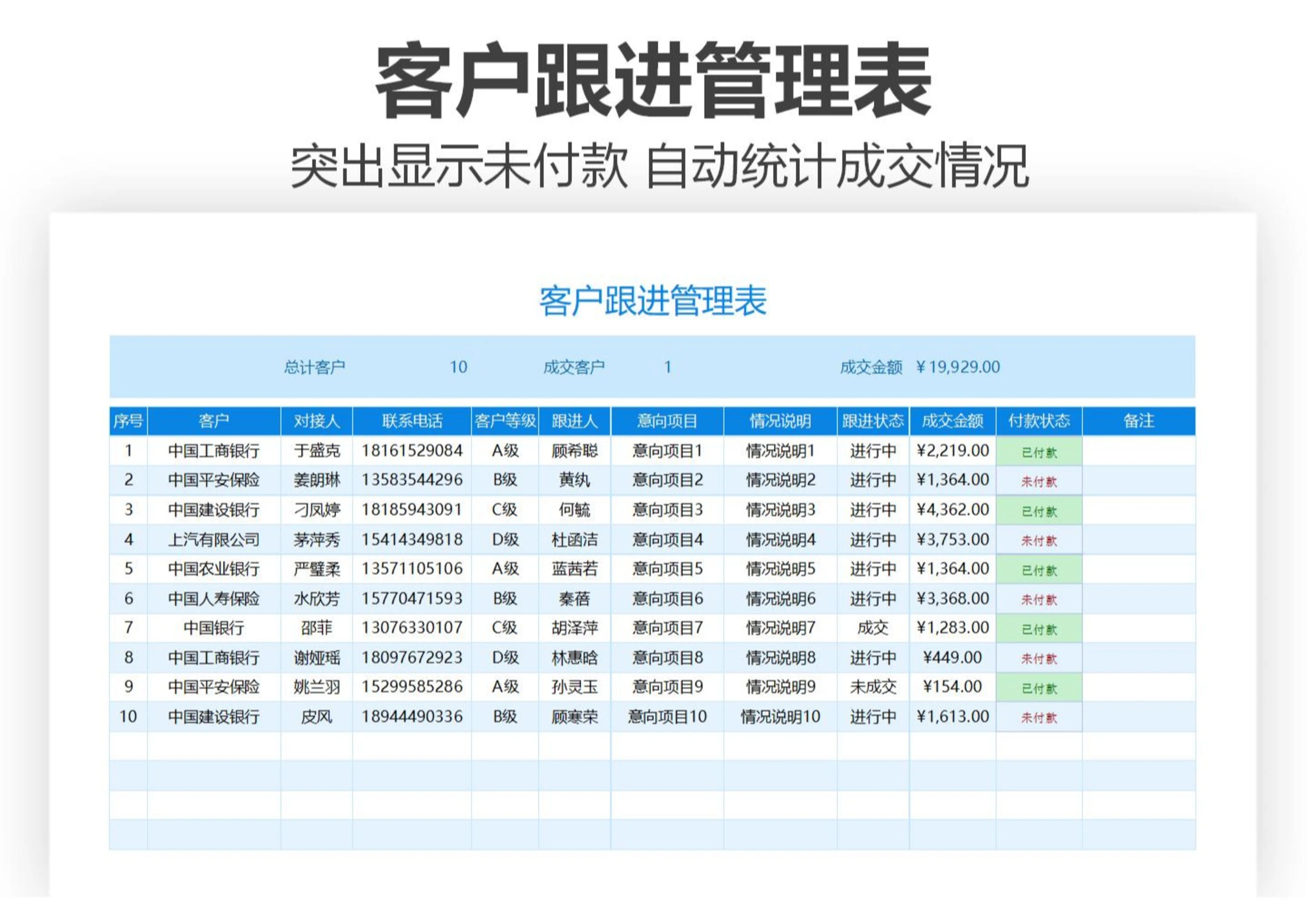Click the 总计客户 value 10
1307x924 pixels.
(x=458, y=367)
